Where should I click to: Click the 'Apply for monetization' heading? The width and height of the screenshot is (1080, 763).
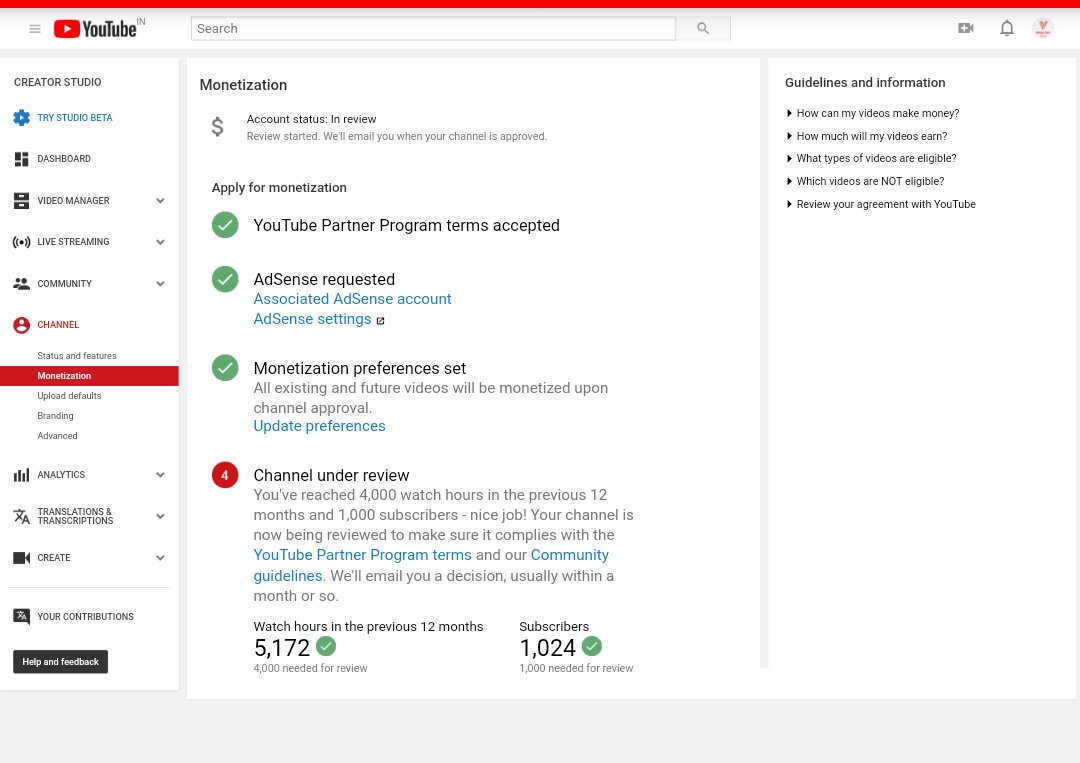(x=279, y=188)
